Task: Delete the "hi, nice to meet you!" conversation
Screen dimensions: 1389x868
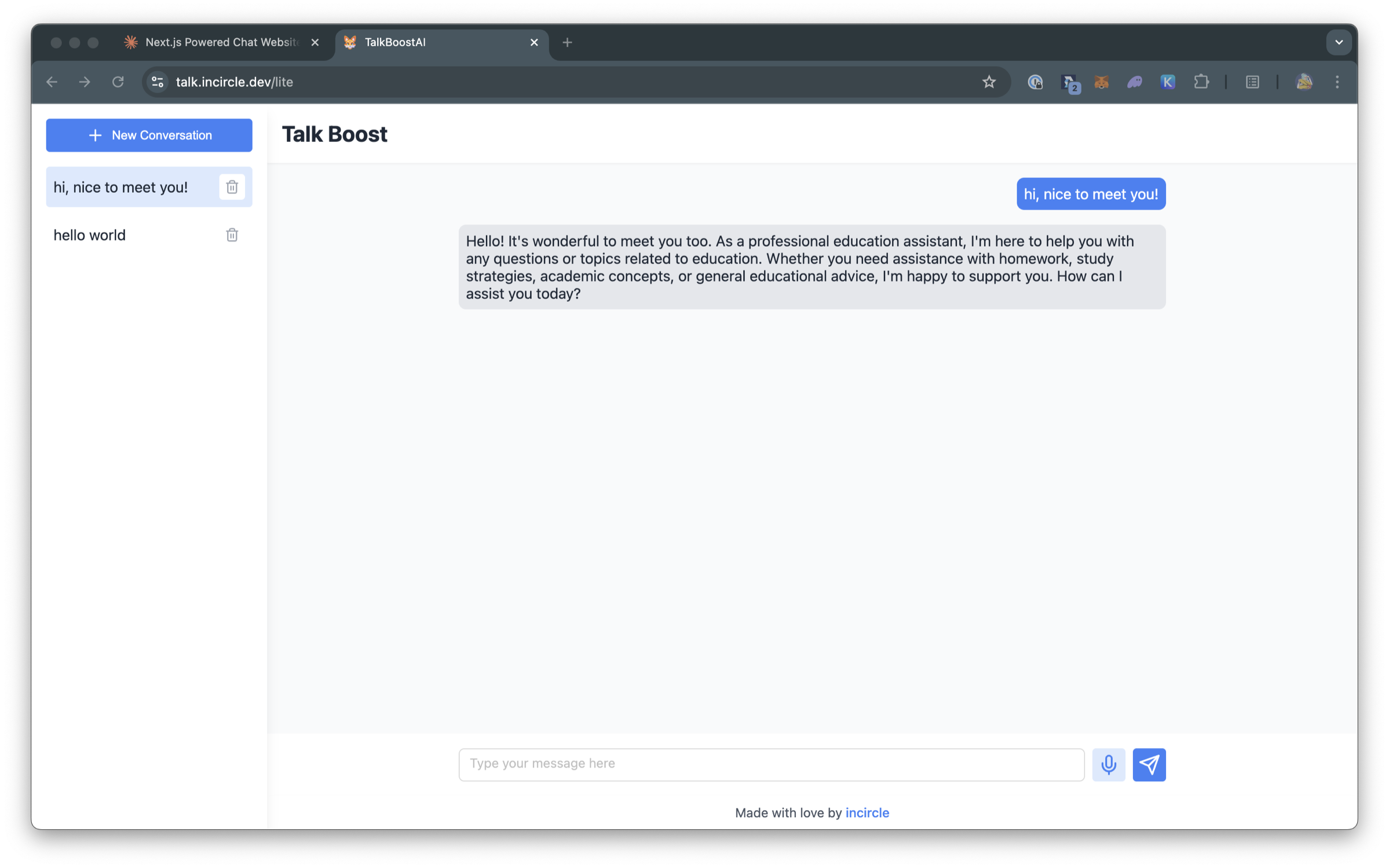Action: tap(232, 187)
